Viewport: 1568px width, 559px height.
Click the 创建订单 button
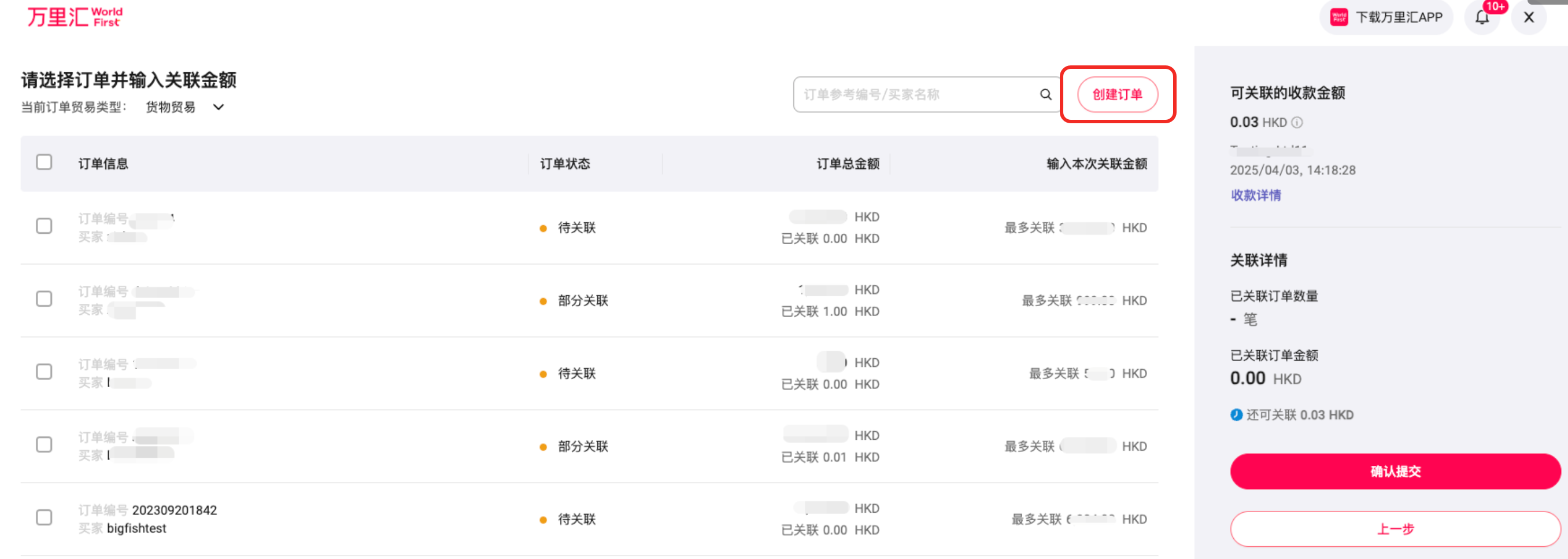(x=1118, y=94)
